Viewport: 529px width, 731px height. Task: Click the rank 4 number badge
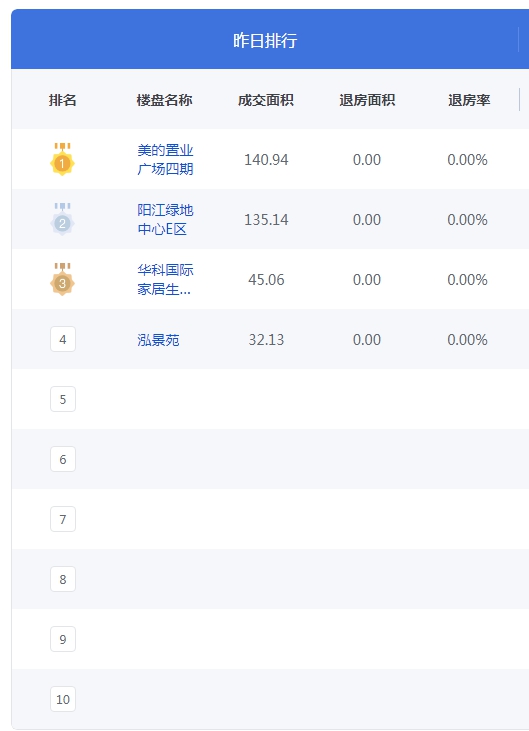tap(63, 339)
